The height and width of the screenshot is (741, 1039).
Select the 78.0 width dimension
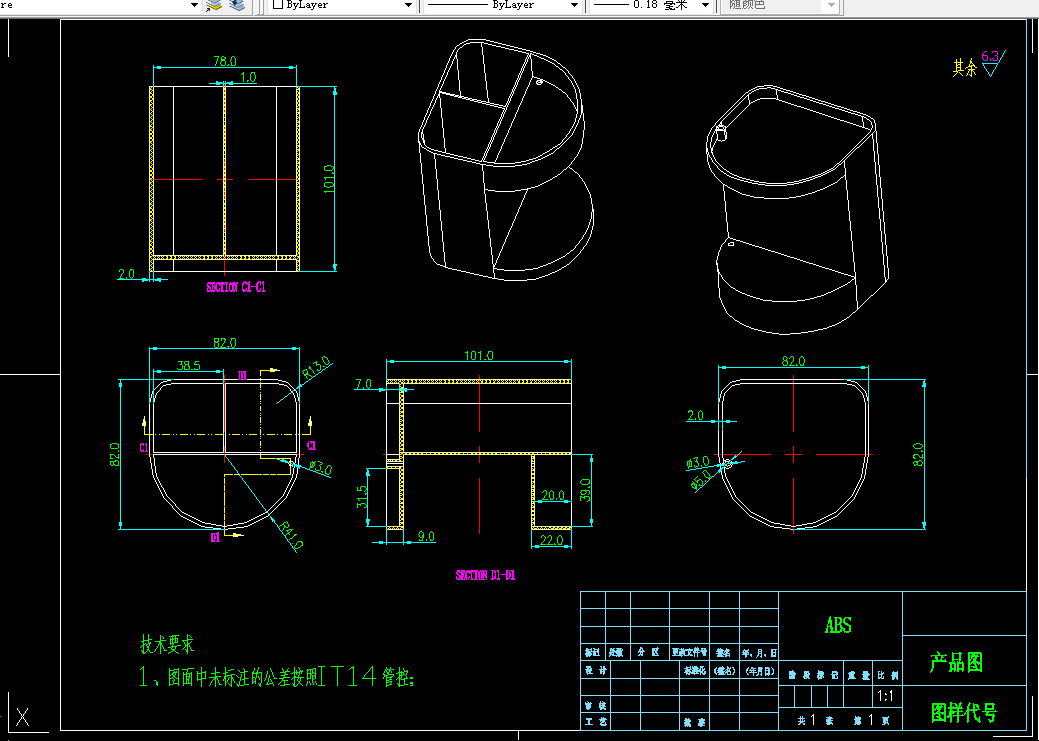225,61
